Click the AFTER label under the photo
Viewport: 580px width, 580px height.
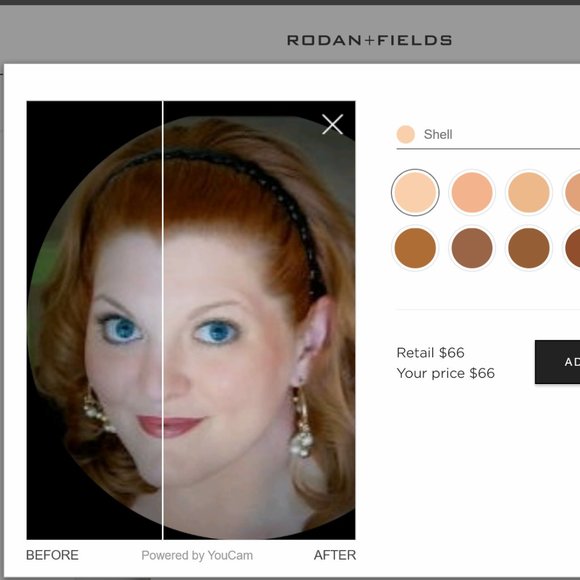click(335, 555)
